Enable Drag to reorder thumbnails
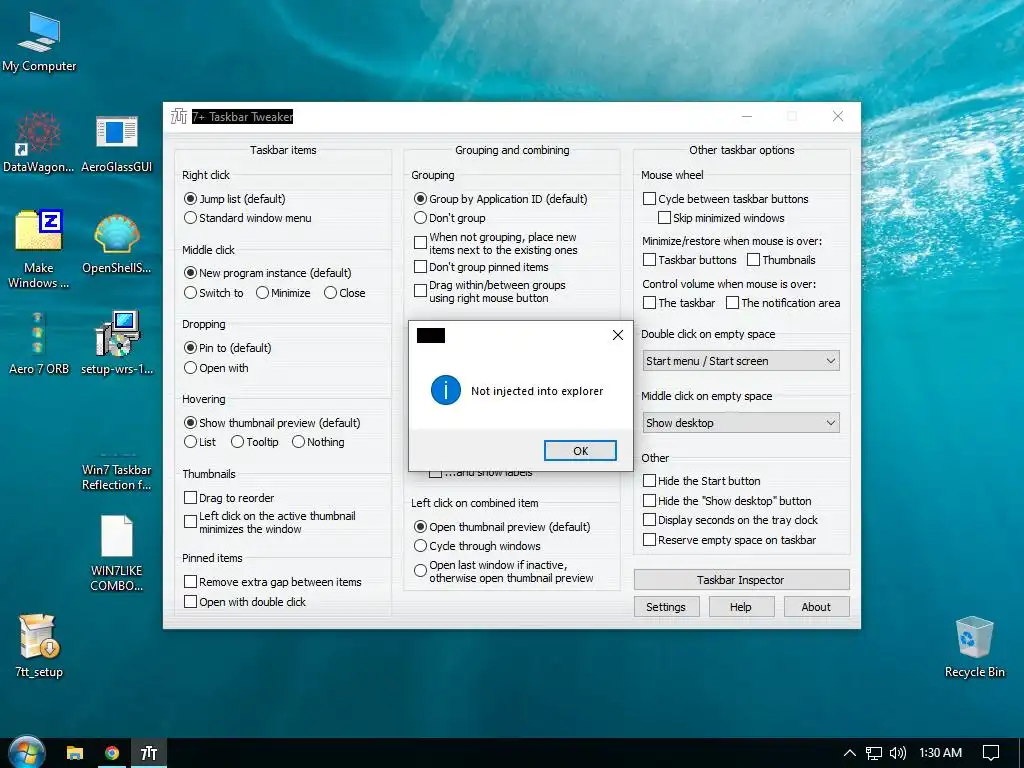1024x768 pixels. click(x=229, y=498)
